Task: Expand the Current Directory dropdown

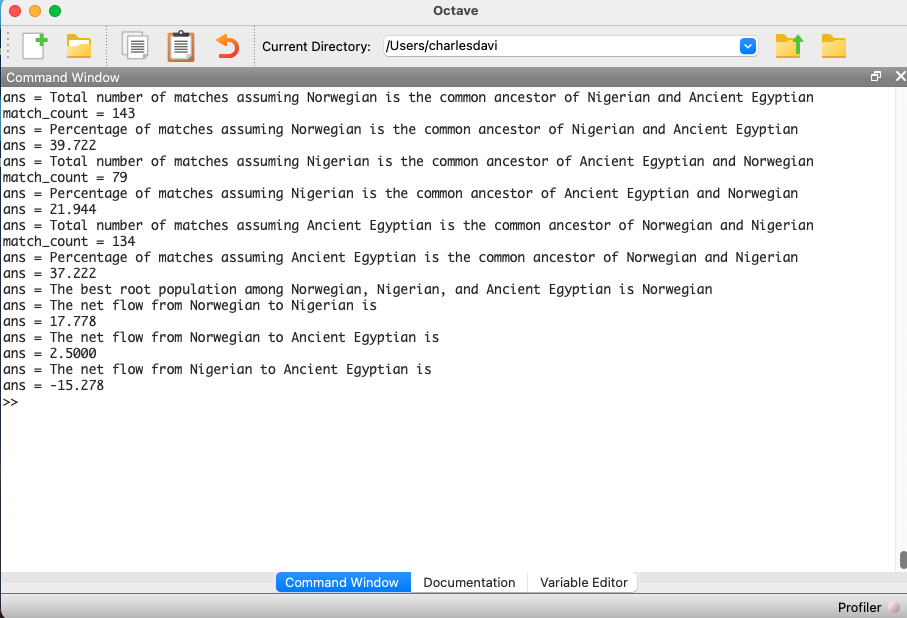Action: click(x=747, y=46)
